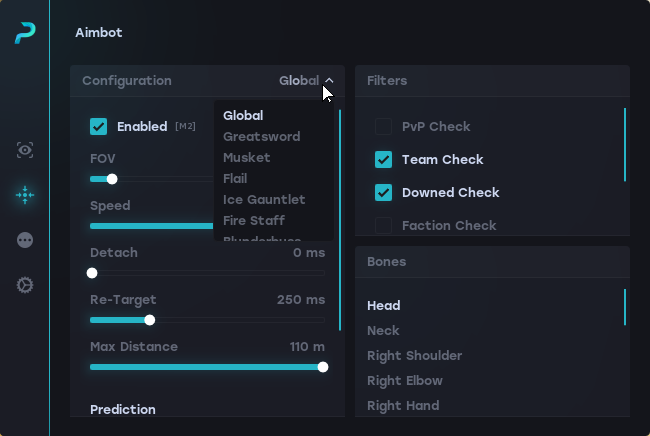This screenshot has height=436, width=650.
Task: Click the Max Distance slider handle
Action: tap(323, 367)
